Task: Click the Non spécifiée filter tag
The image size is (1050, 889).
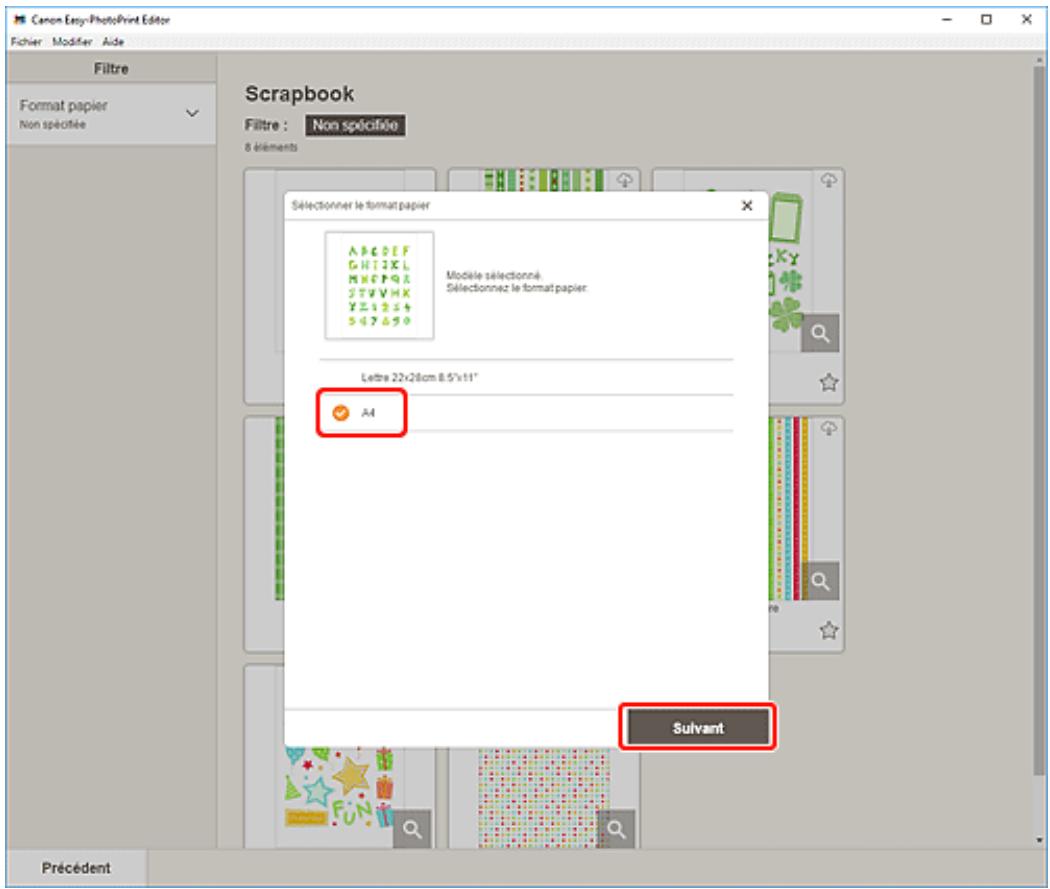Action: (355, 125)
